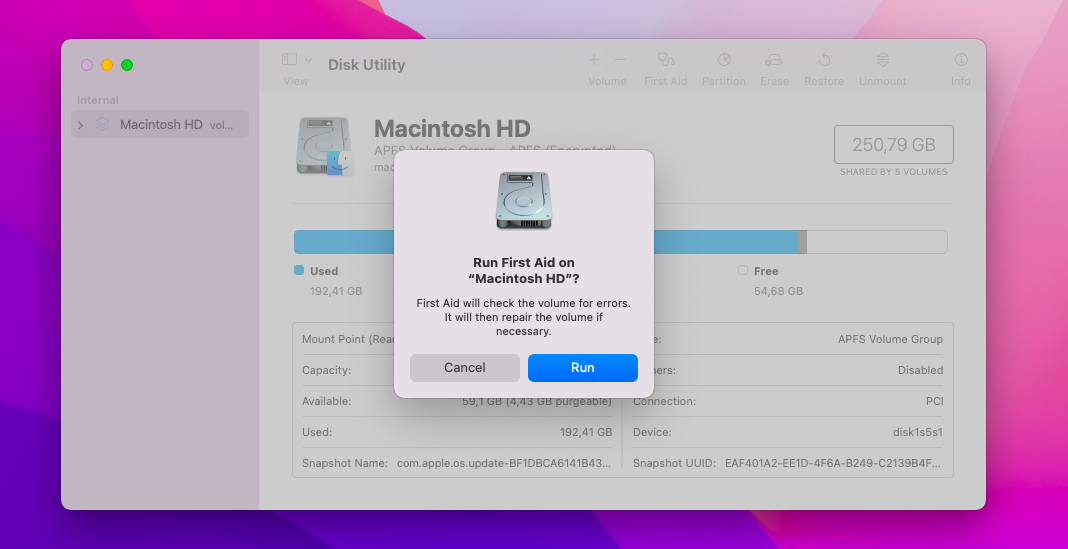Remove a volume with the minus icon
The height and width of the screenshot is (549, 1068).
[620, 60]
